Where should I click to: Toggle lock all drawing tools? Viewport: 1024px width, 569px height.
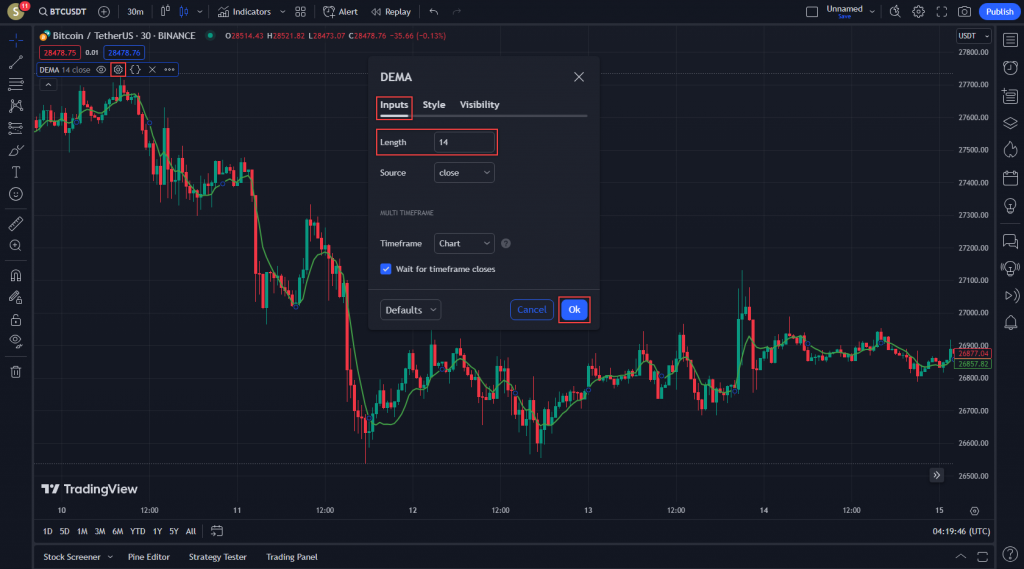click(16, 319)
